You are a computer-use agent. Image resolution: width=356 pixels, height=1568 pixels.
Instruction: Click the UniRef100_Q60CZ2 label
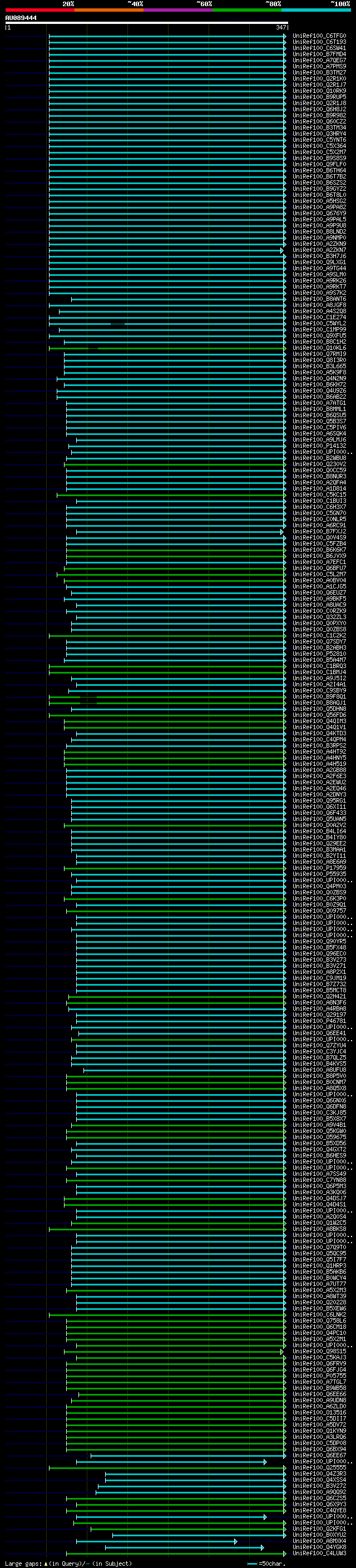(x=319, y=121)
